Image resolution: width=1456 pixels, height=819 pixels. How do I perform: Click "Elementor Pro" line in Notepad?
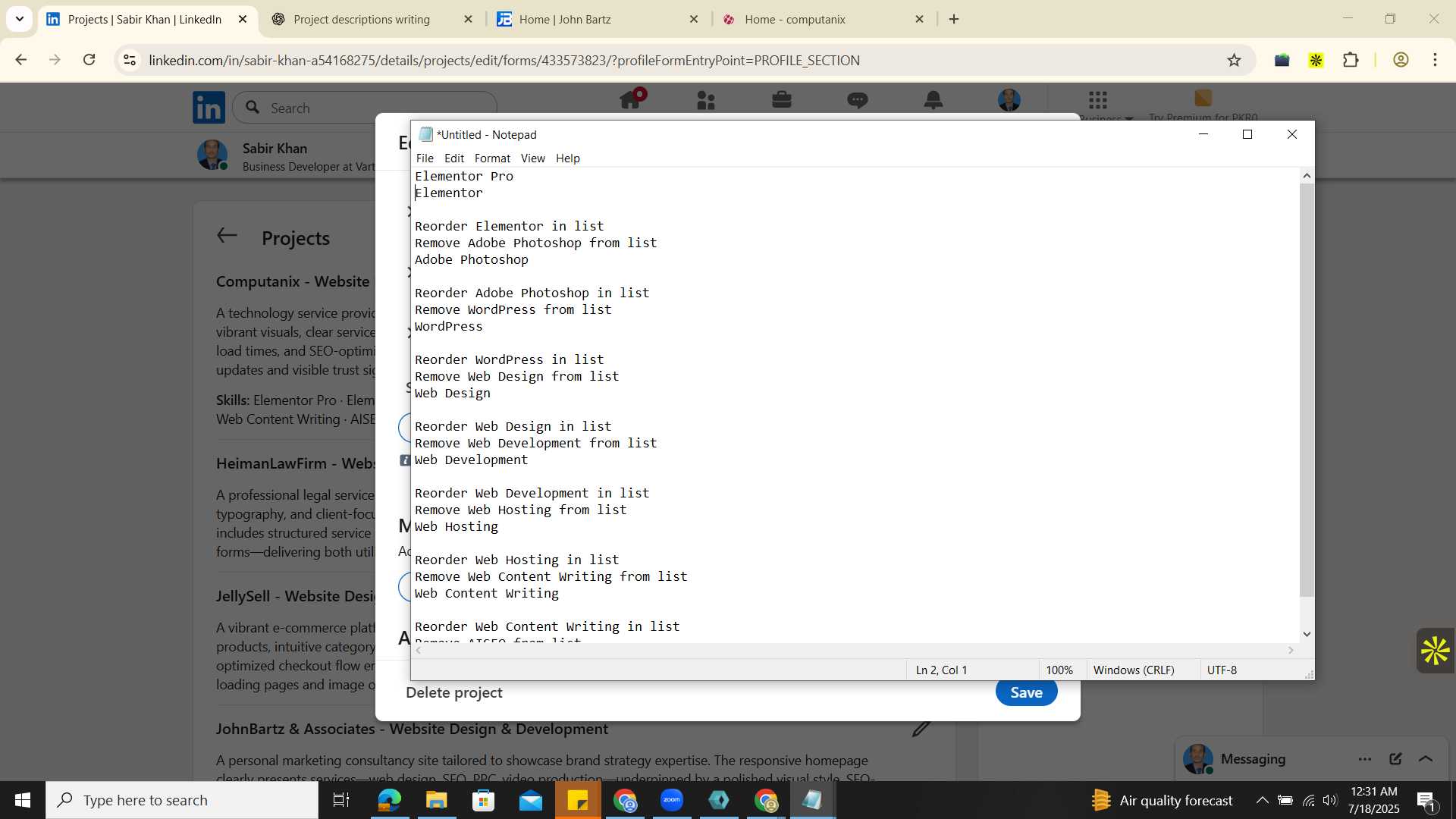[464, 176]
